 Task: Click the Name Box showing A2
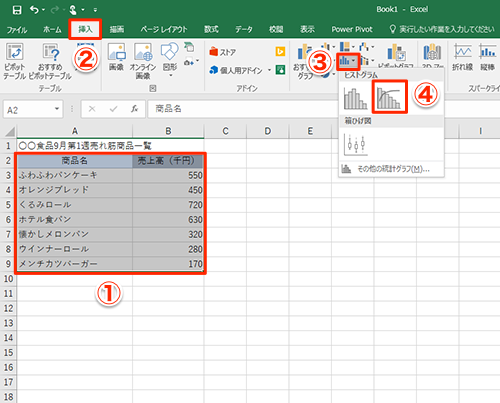28,109
